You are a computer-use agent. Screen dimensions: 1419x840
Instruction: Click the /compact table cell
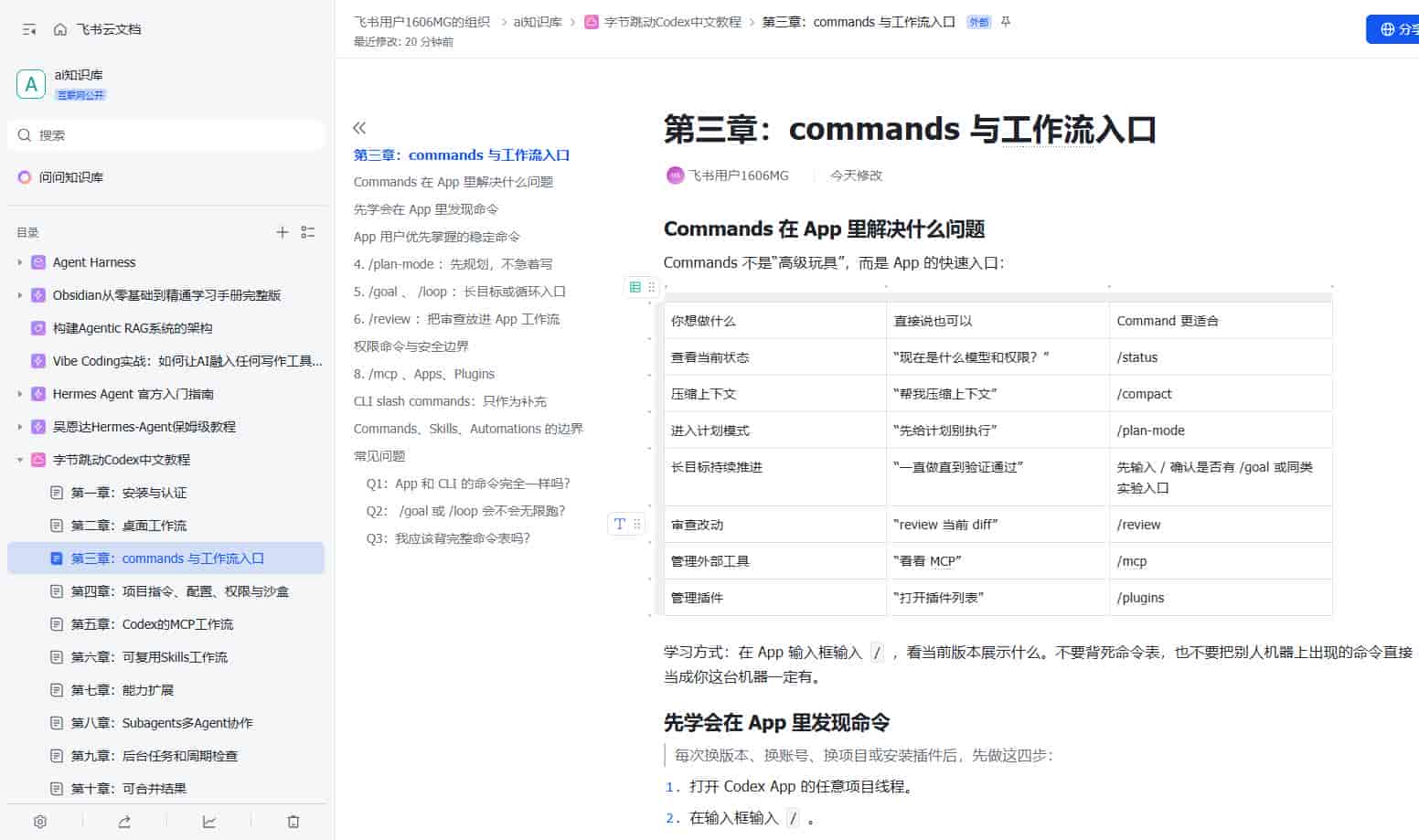click(1221, 394)
